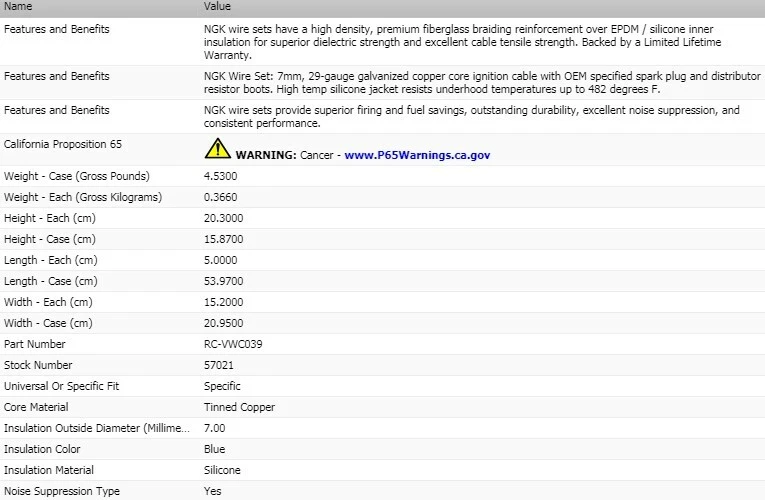Select the value 15.2000
The width and height of the screenshot is (765, 500).
(x=223, y=302)
